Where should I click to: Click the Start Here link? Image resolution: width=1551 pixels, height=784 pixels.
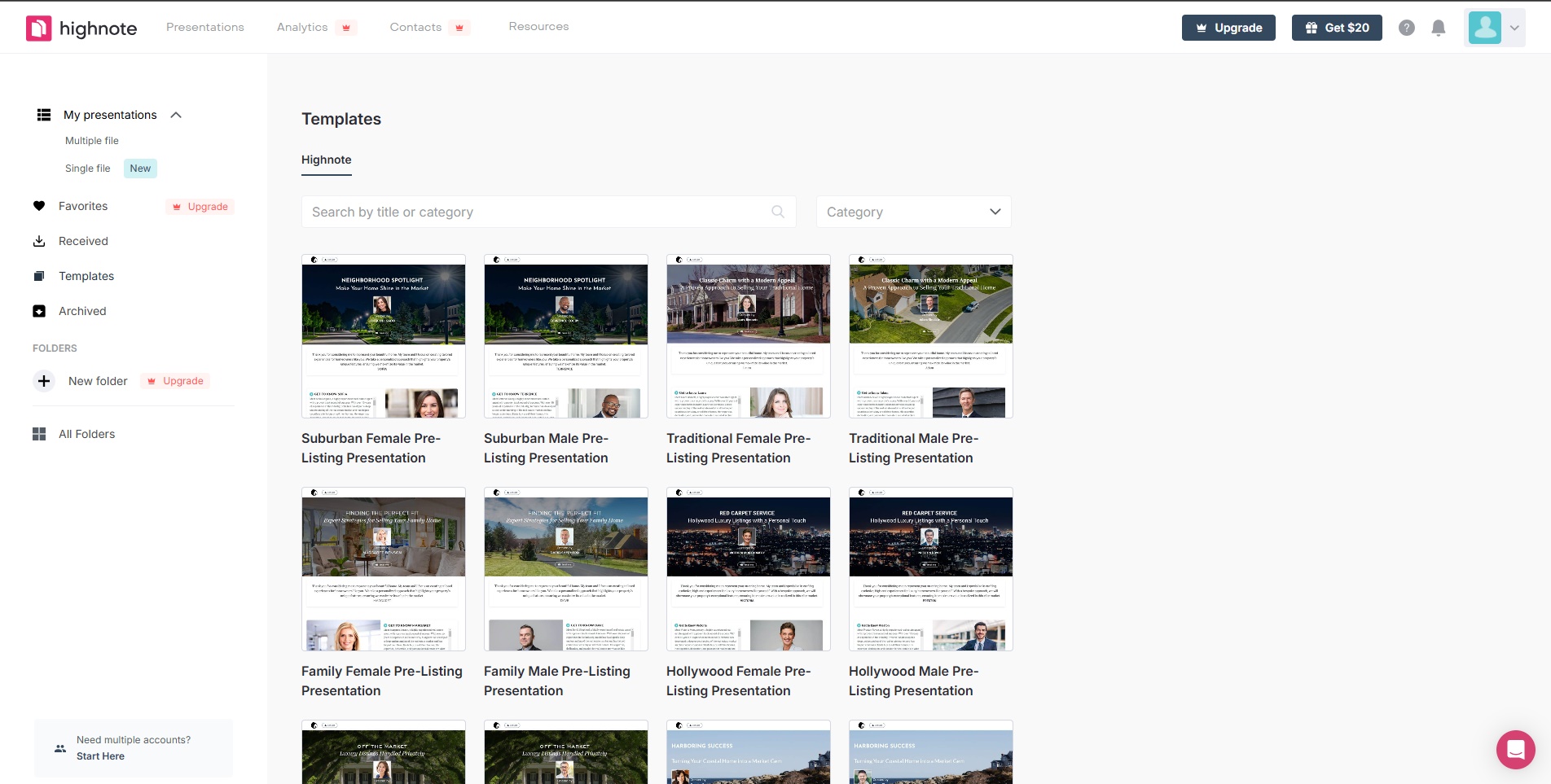[100, 756]
